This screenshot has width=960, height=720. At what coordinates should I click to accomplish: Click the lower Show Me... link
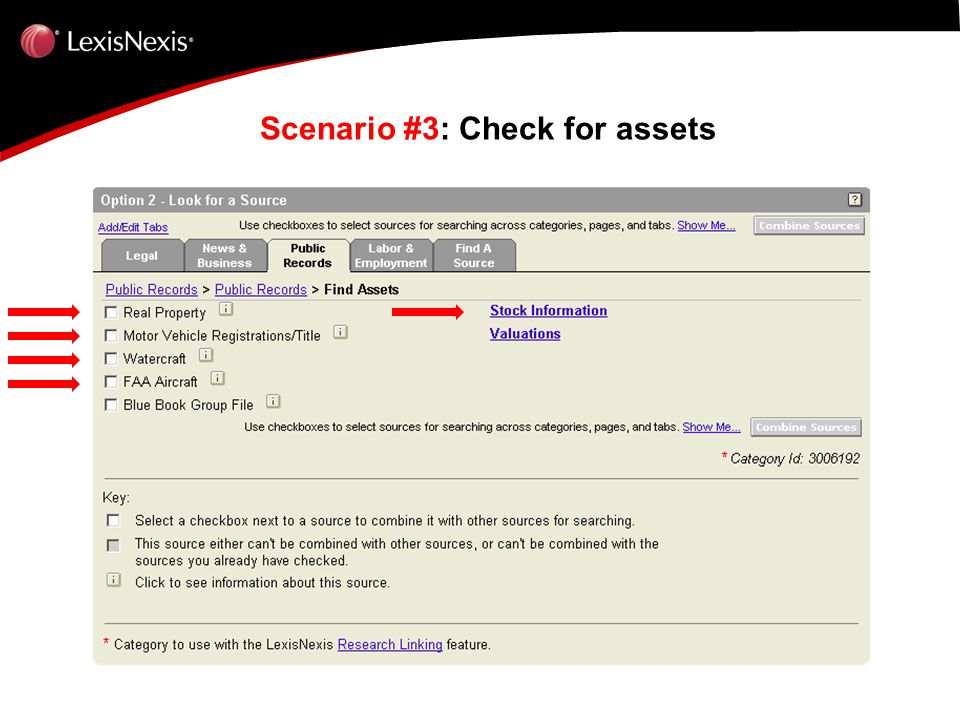coord(711,427)
